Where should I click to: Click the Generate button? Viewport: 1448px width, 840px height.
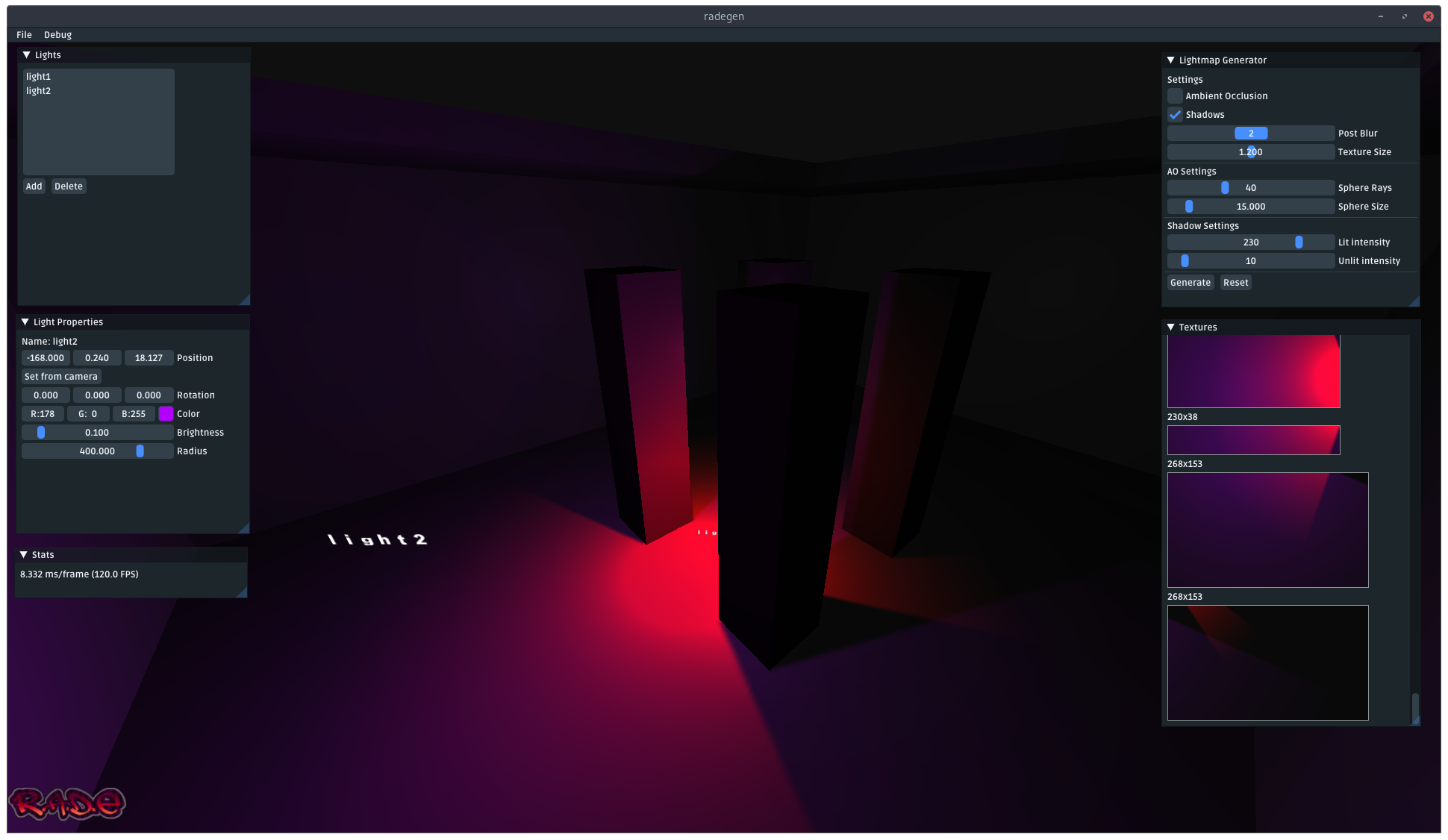click(x=1190, y=283)
